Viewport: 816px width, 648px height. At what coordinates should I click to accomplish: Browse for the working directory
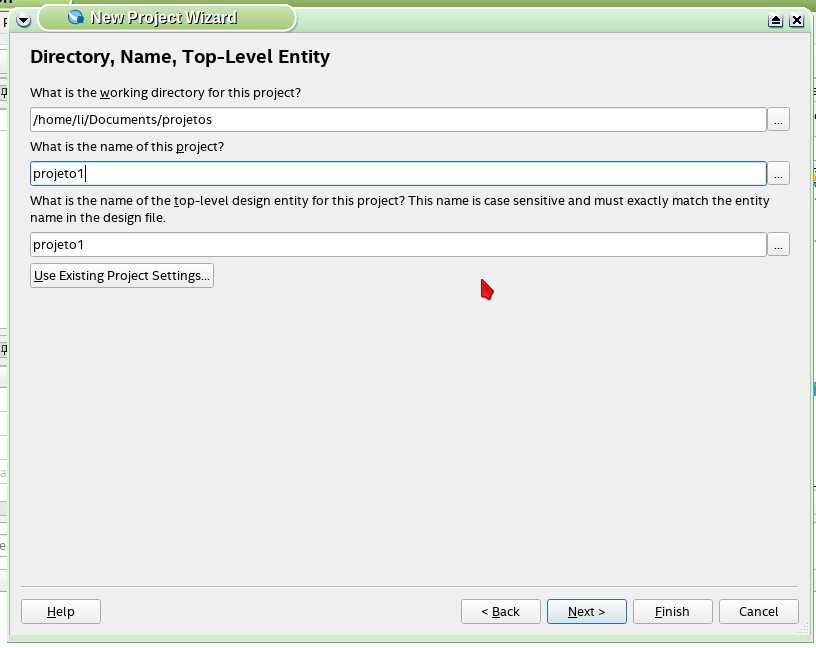click(779, 119)
